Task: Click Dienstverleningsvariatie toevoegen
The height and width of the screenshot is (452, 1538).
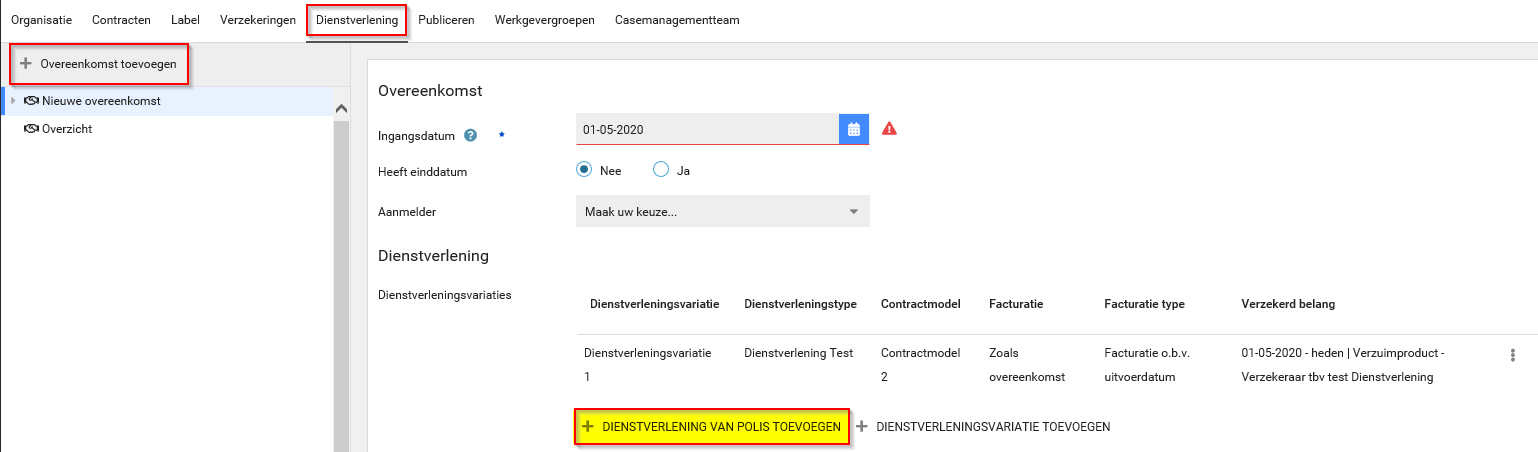Action: click(992, 426)
